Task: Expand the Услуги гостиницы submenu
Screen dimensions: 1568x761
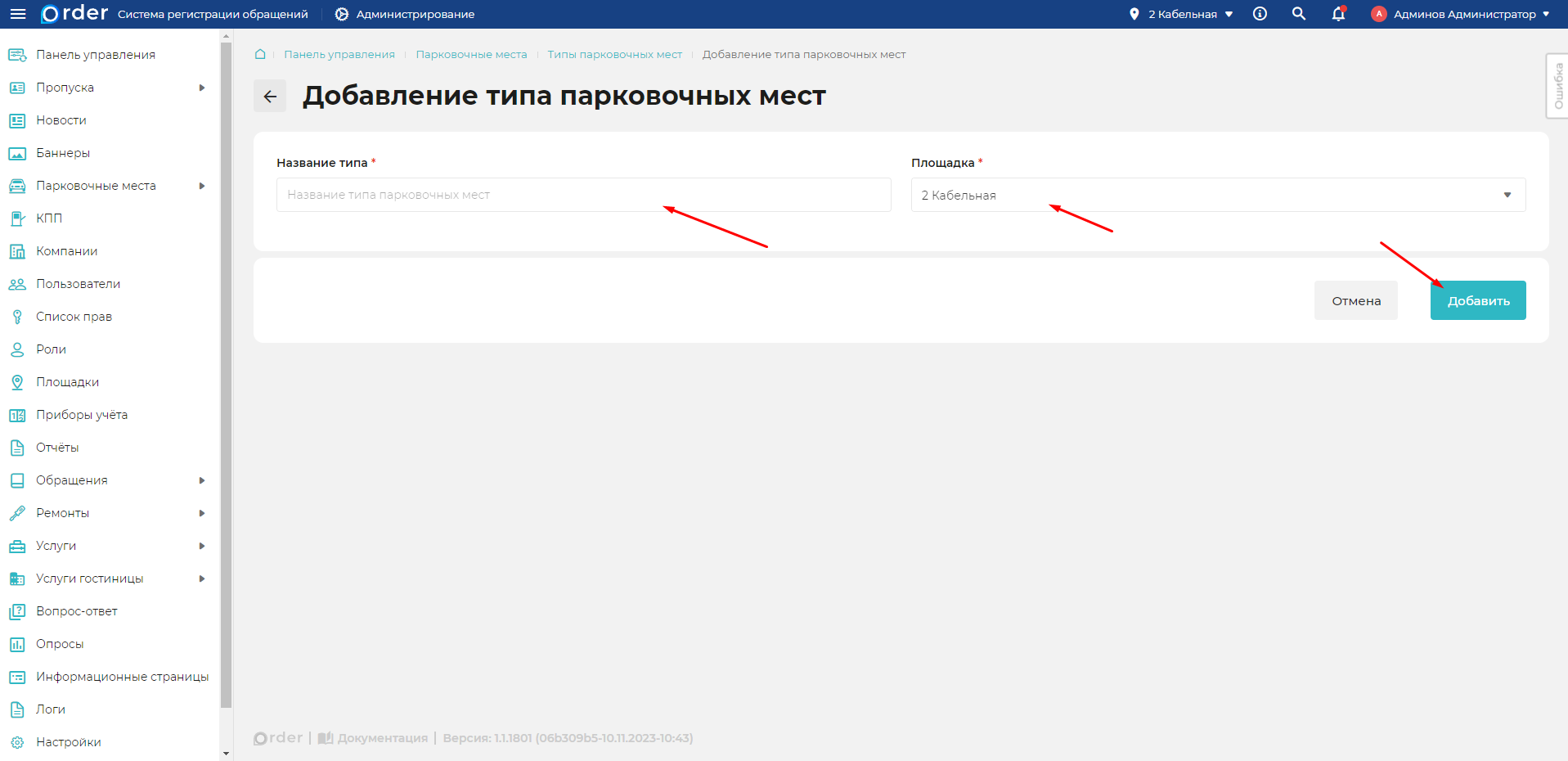Action: pos(203,579)
